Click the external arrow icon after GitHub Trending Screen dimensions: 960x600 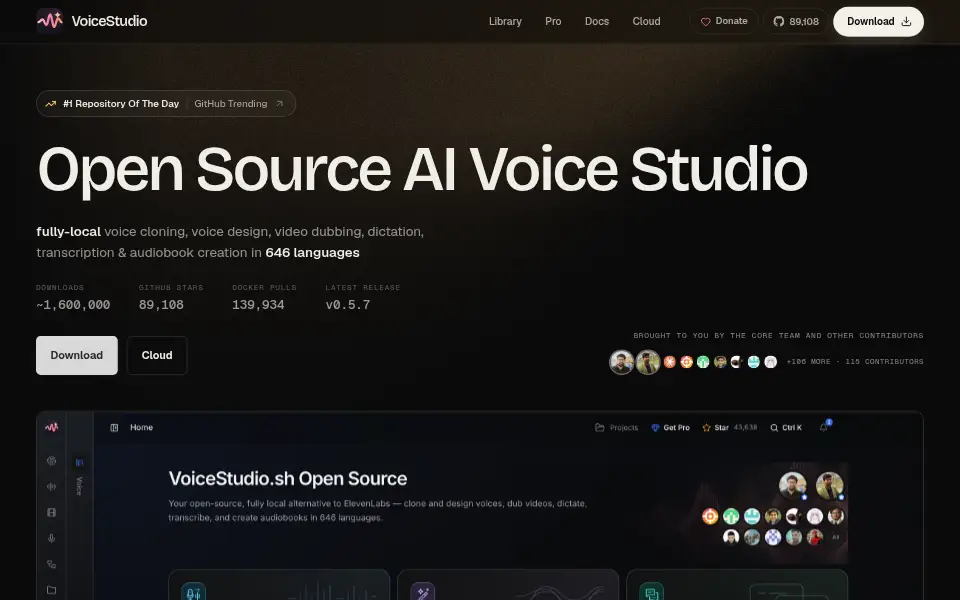click(280, 103)
